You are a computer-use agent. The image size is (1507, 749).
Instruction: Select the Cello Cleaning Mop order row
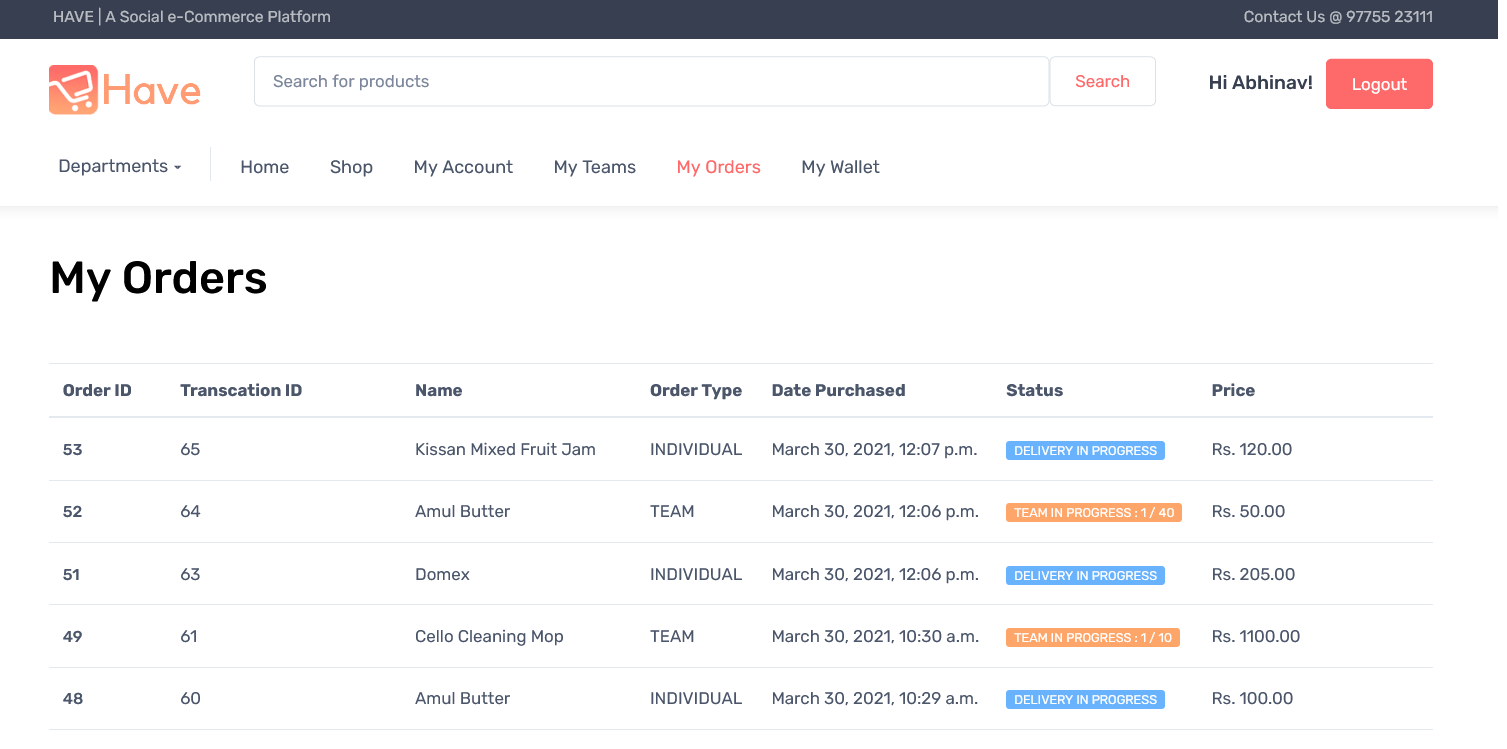coord(489,636)
